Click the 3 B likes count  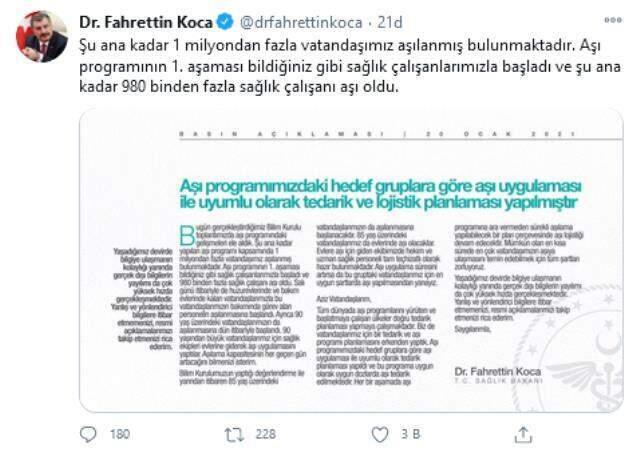coord(411,434)
